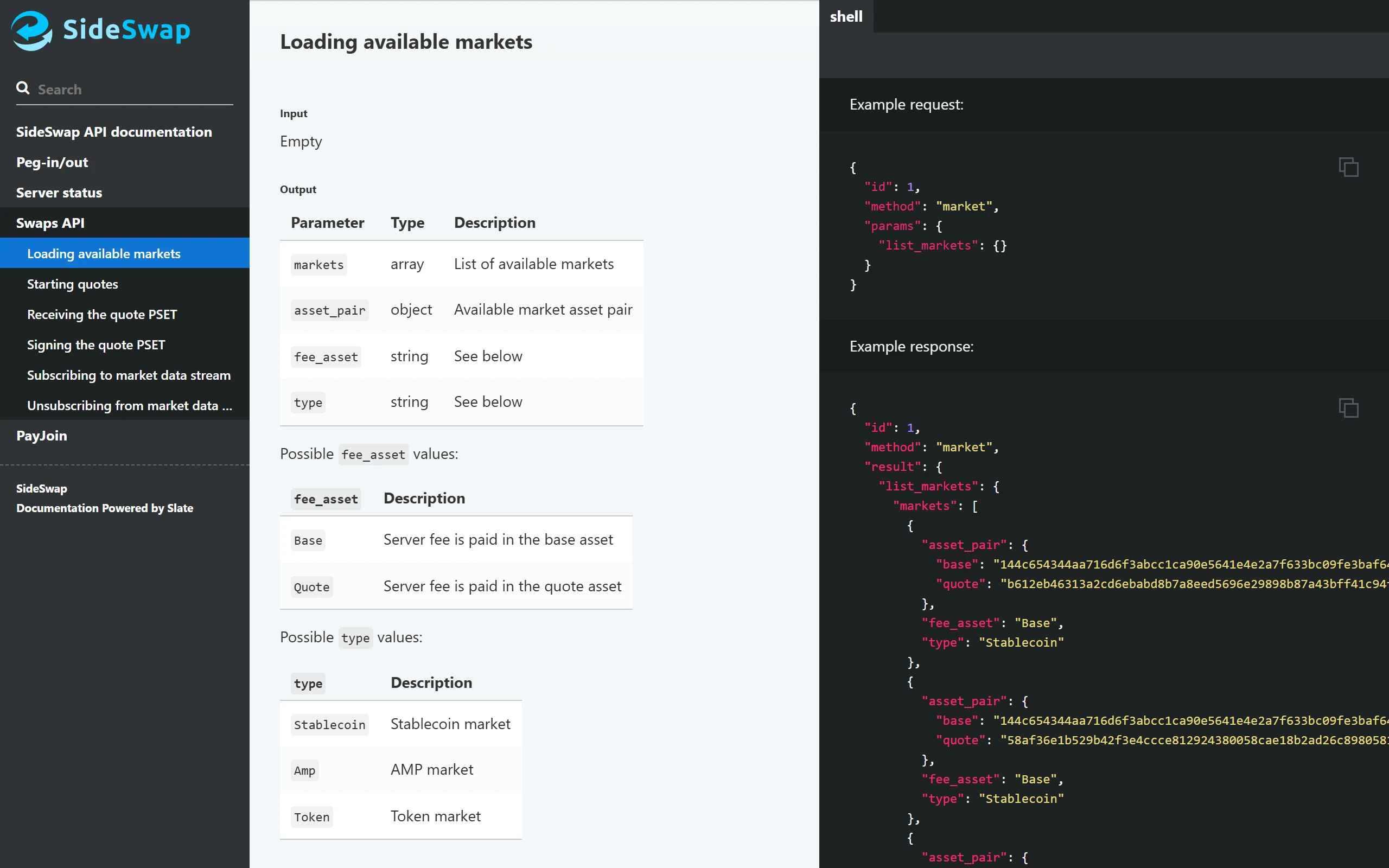Click 'Token market' description
Screen dimensions: 1389x868
pos(436,816)
